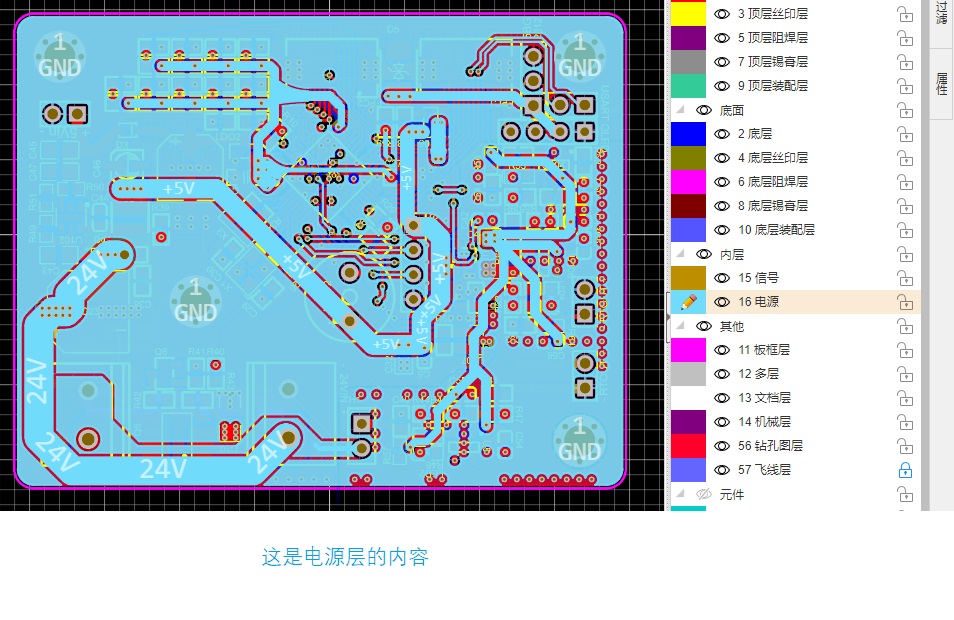Viewport: 954px width, 620px height.
Task: Collapse the 底面 layer group
Action: click(x=681, y=110)
